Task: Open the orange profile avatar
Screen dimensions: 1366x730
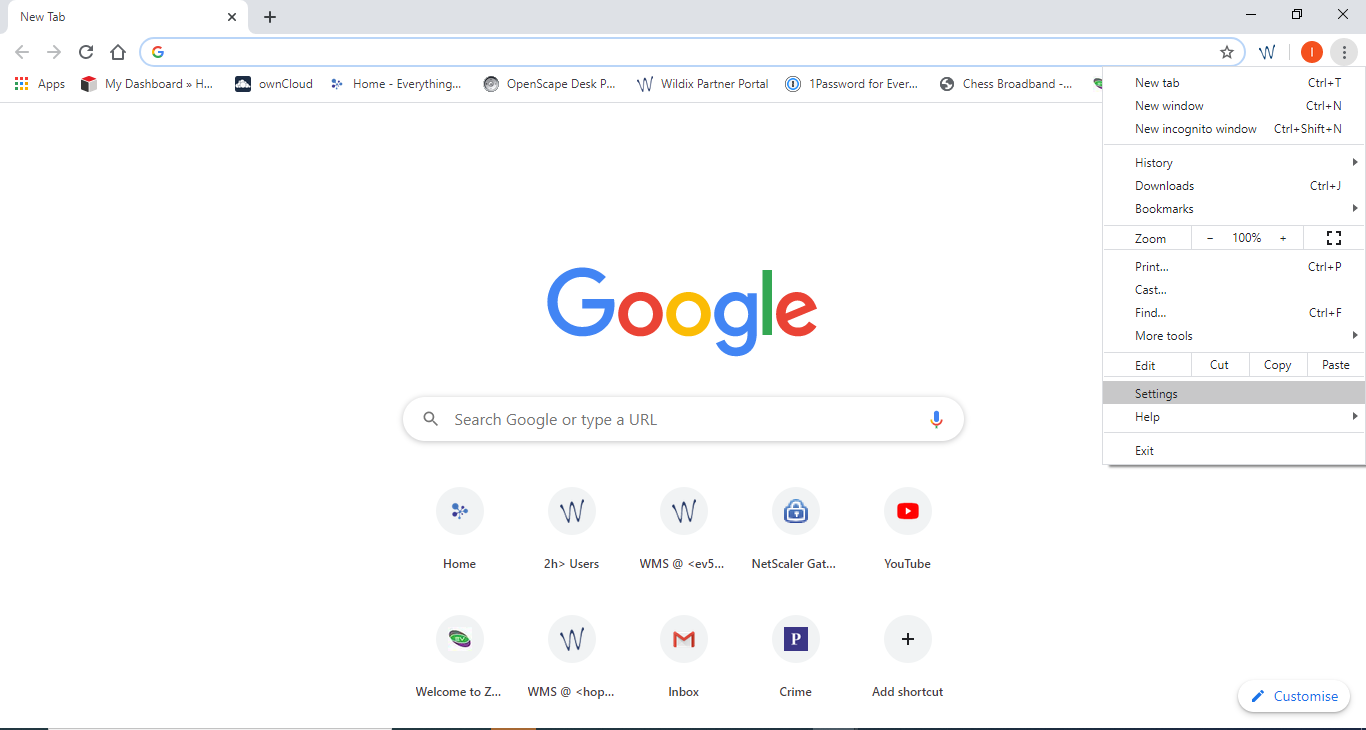Action: pos(1312,52)
